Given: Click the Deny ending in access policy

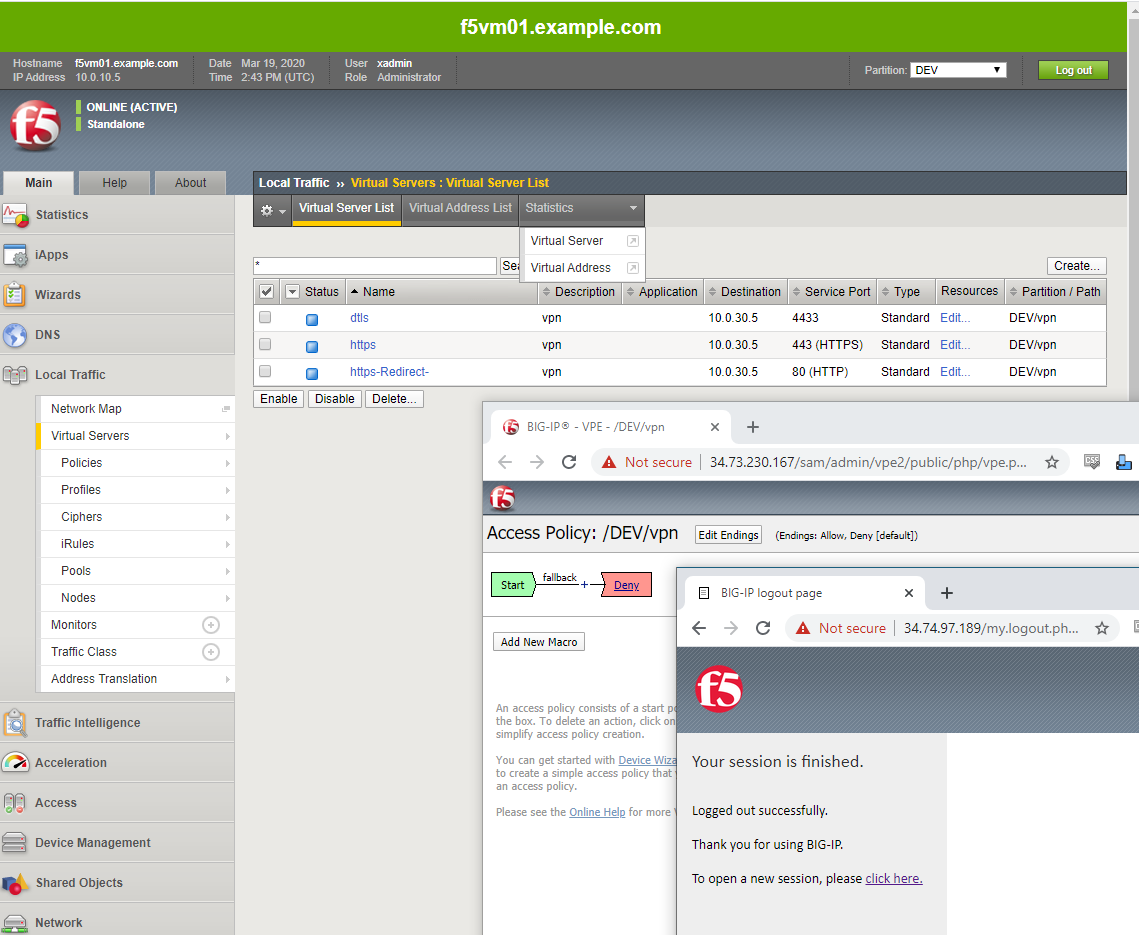Looking at the screenshot, I should pyautogui.click(x=626, y=585).
